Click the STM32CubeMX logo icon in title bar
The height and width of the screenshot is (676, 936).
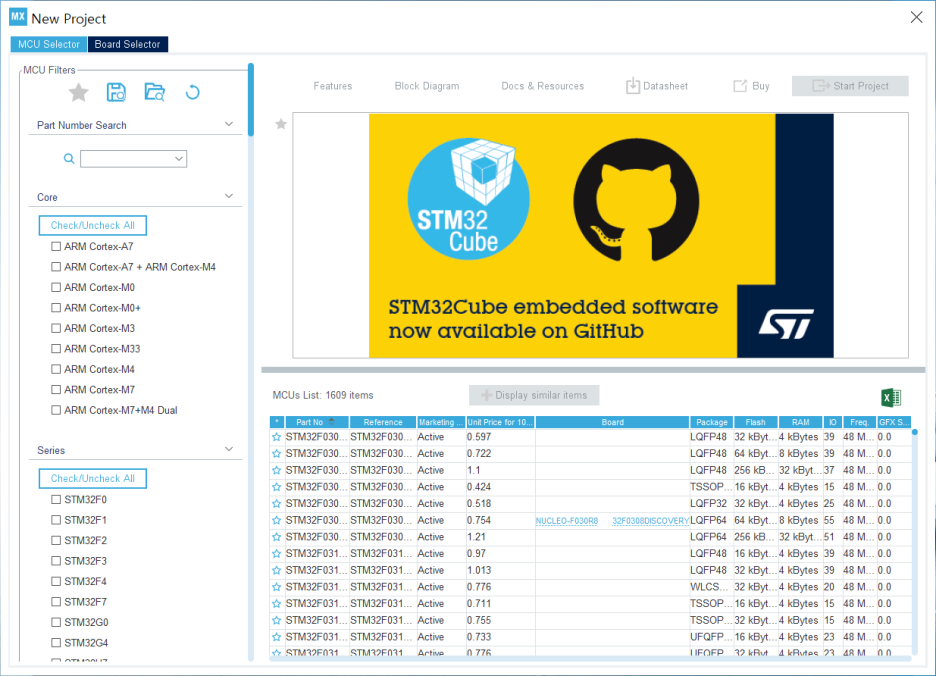tap(18, 17)
